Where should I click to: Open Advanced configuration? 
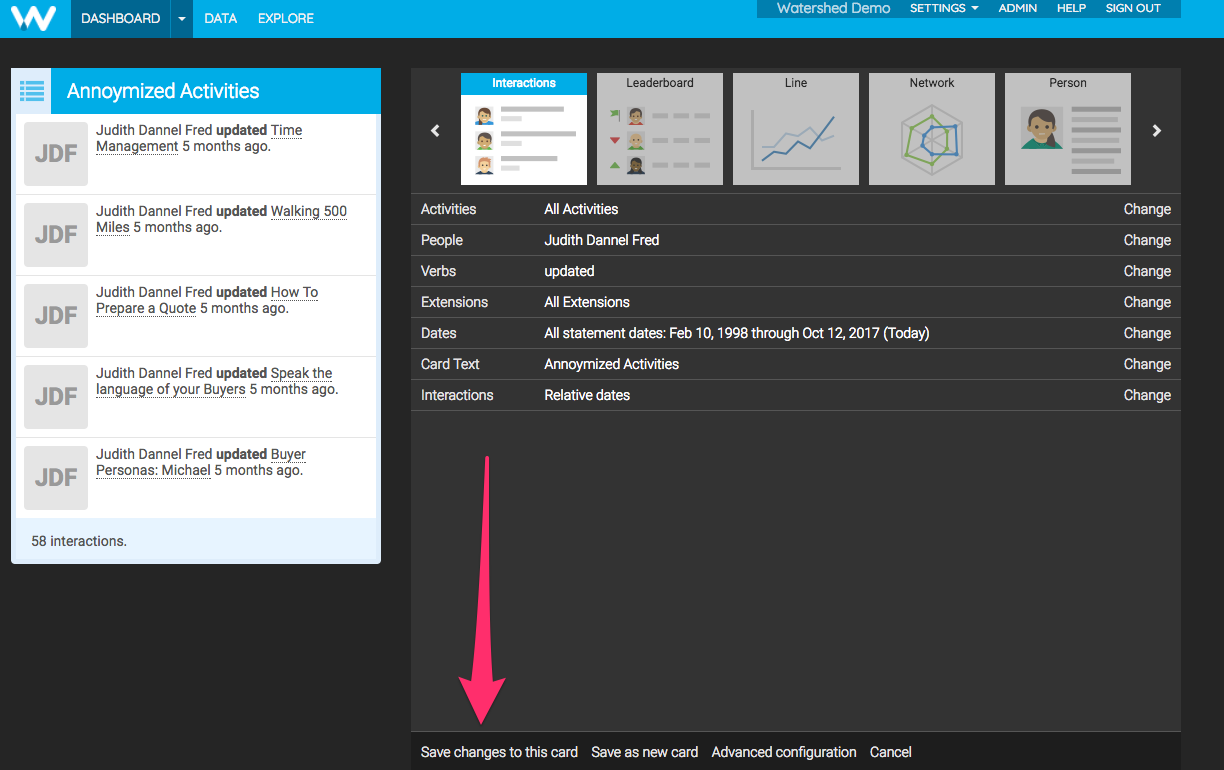click(x=783, y=752)
